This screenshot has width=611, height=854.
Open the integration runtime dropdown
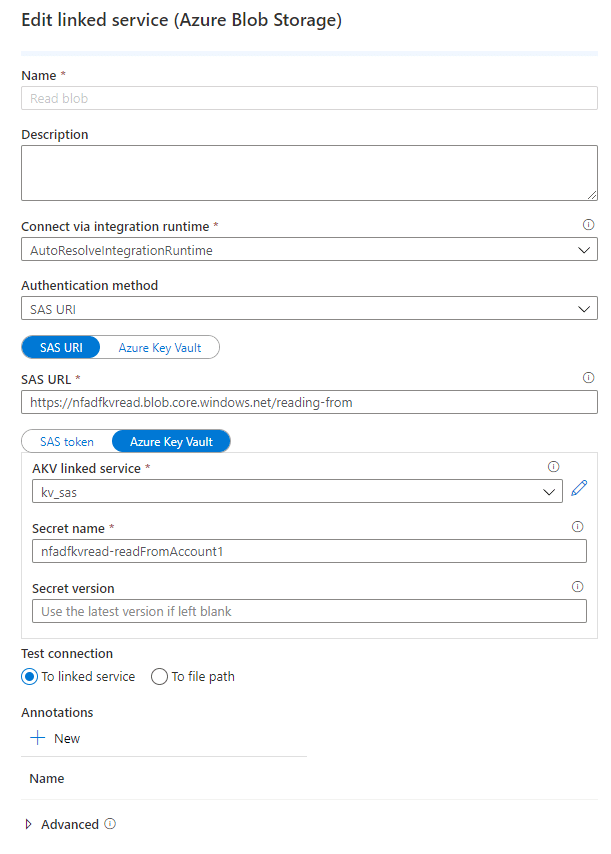[309, 250]
